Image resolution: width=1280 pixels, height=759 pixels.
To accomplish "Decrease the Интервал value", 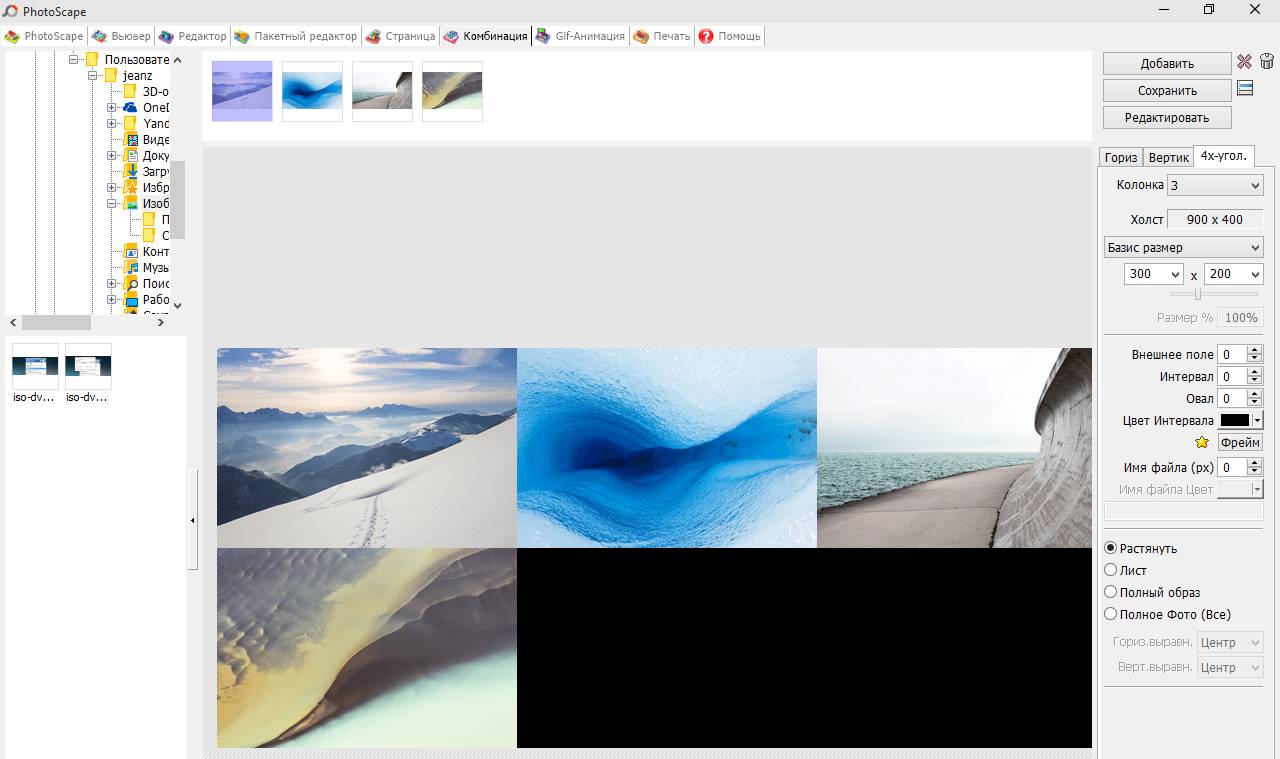I will click(1255, 381).
